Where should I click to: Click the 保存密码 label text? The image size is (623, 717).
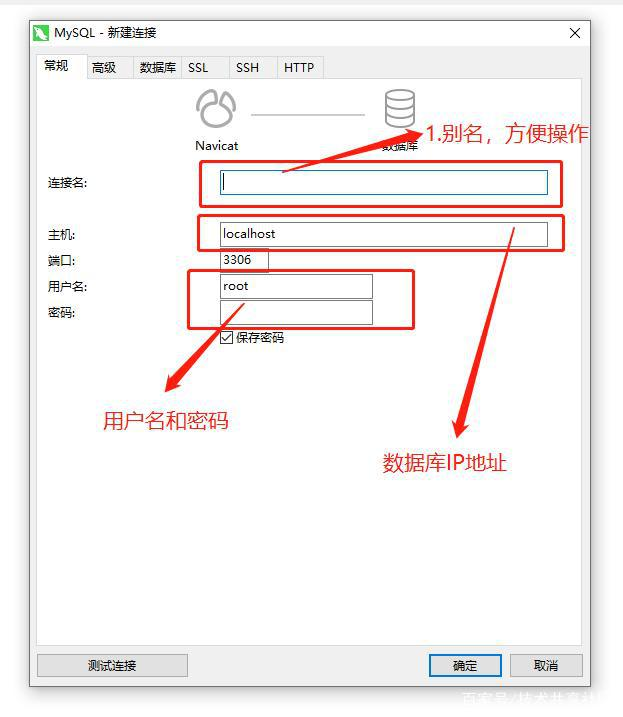click(x=260, y=337)
